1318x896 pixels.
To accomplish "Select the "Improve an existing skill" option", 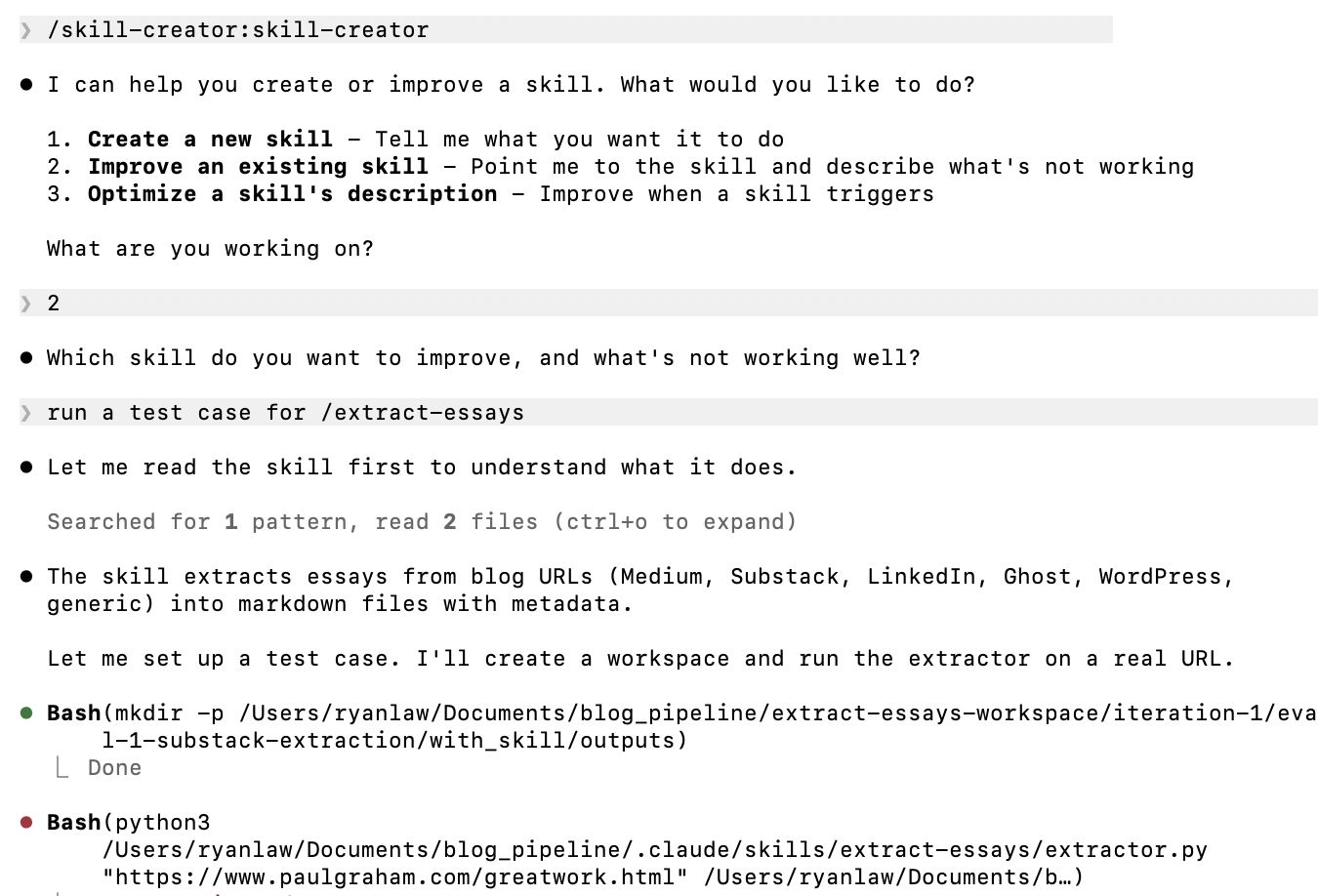I will [258, 167].
